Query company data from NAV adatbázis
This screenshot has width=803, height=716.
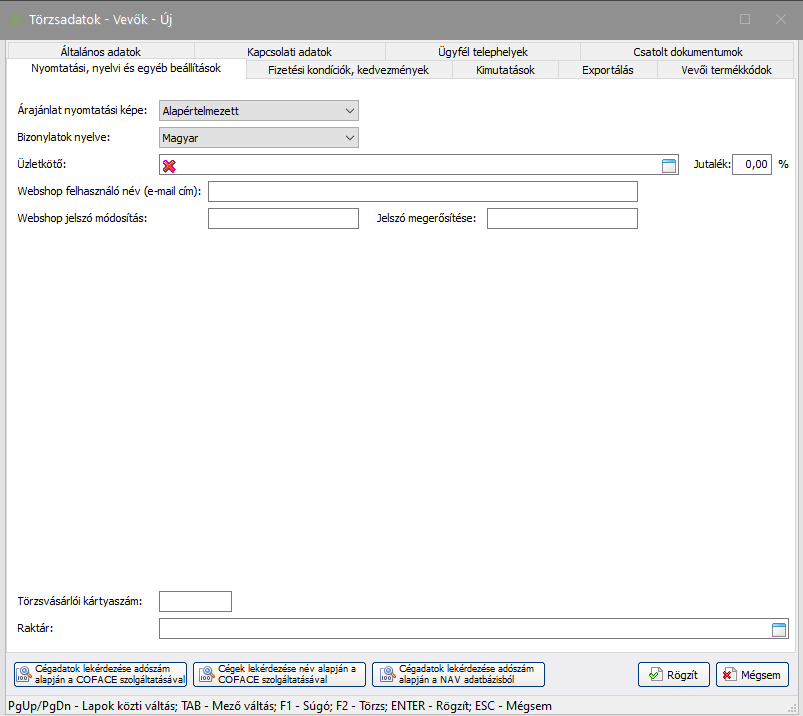(458, 674)
